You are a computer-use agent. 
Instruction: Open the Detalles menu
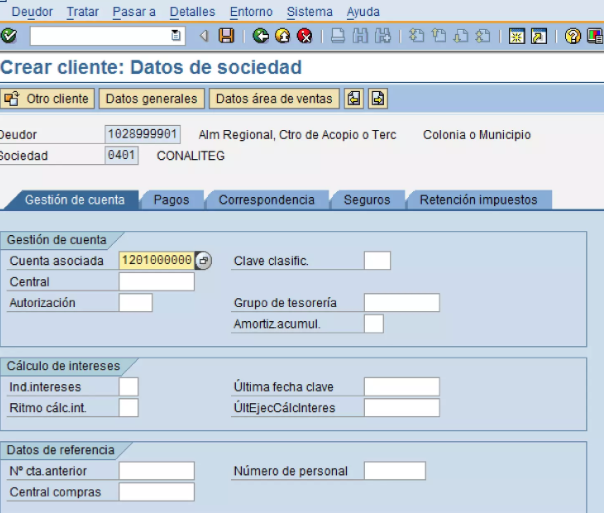pos(192,12)
